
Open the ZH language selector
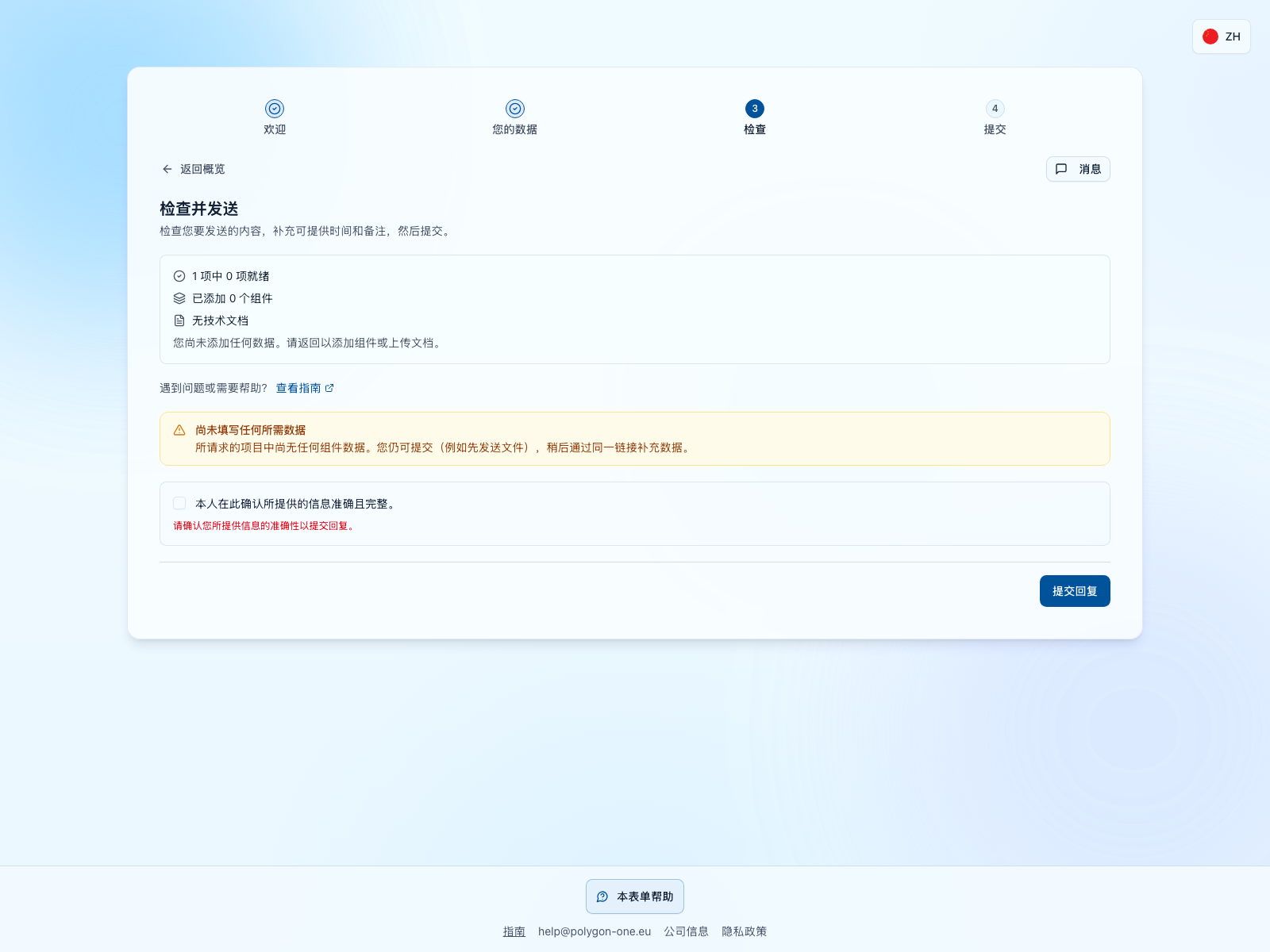pos(1221,36)
